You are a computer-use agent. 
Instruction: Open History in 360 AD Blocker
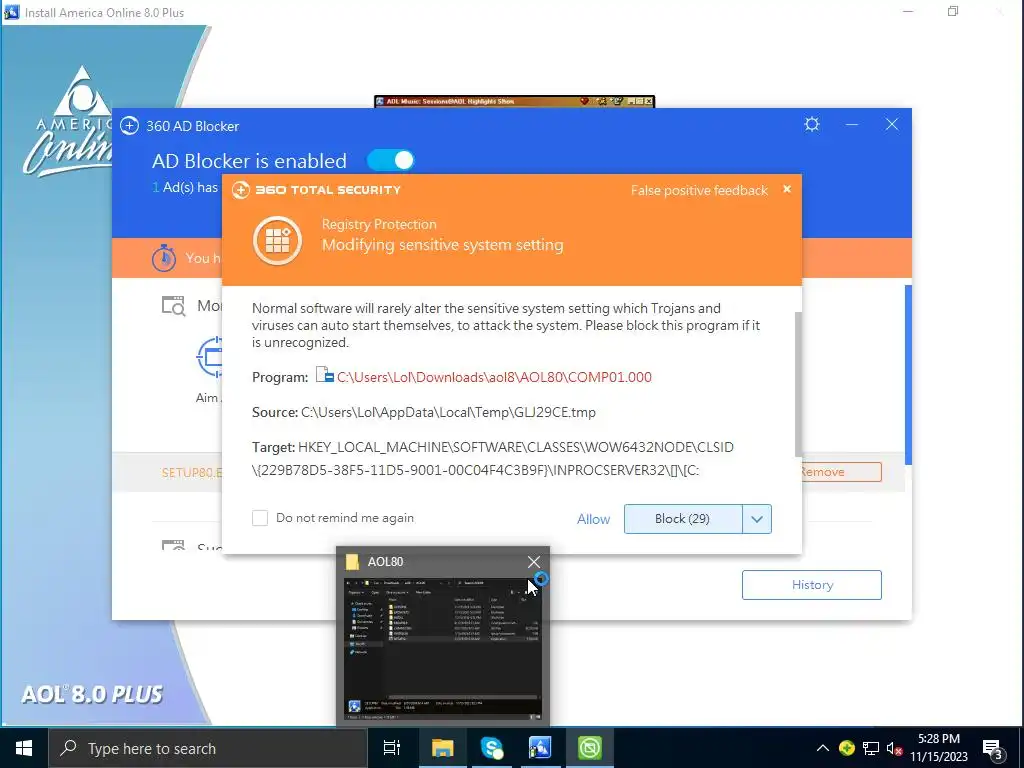pyautogui.click(x=812, y=584)
